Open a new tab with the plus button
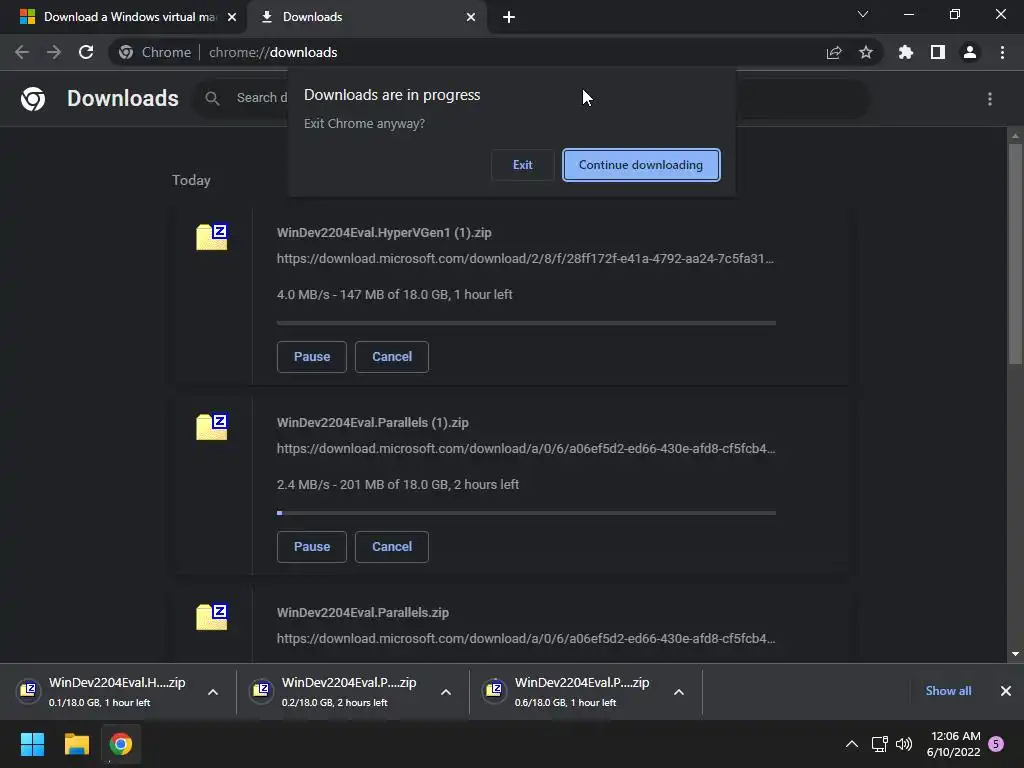The image size is (1024, 768). click(509, 17)
